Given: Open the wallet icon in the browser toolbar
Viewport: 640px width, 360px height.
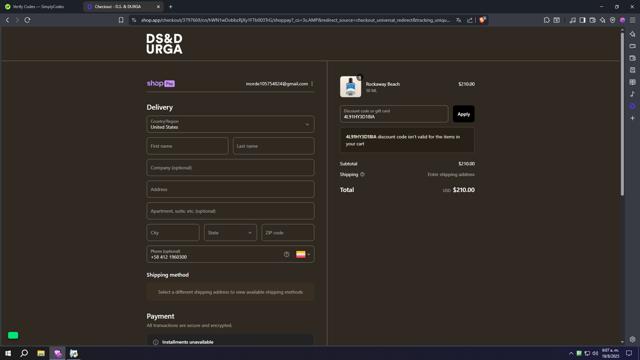Looking at the screenshot, I should pos(592,20).
